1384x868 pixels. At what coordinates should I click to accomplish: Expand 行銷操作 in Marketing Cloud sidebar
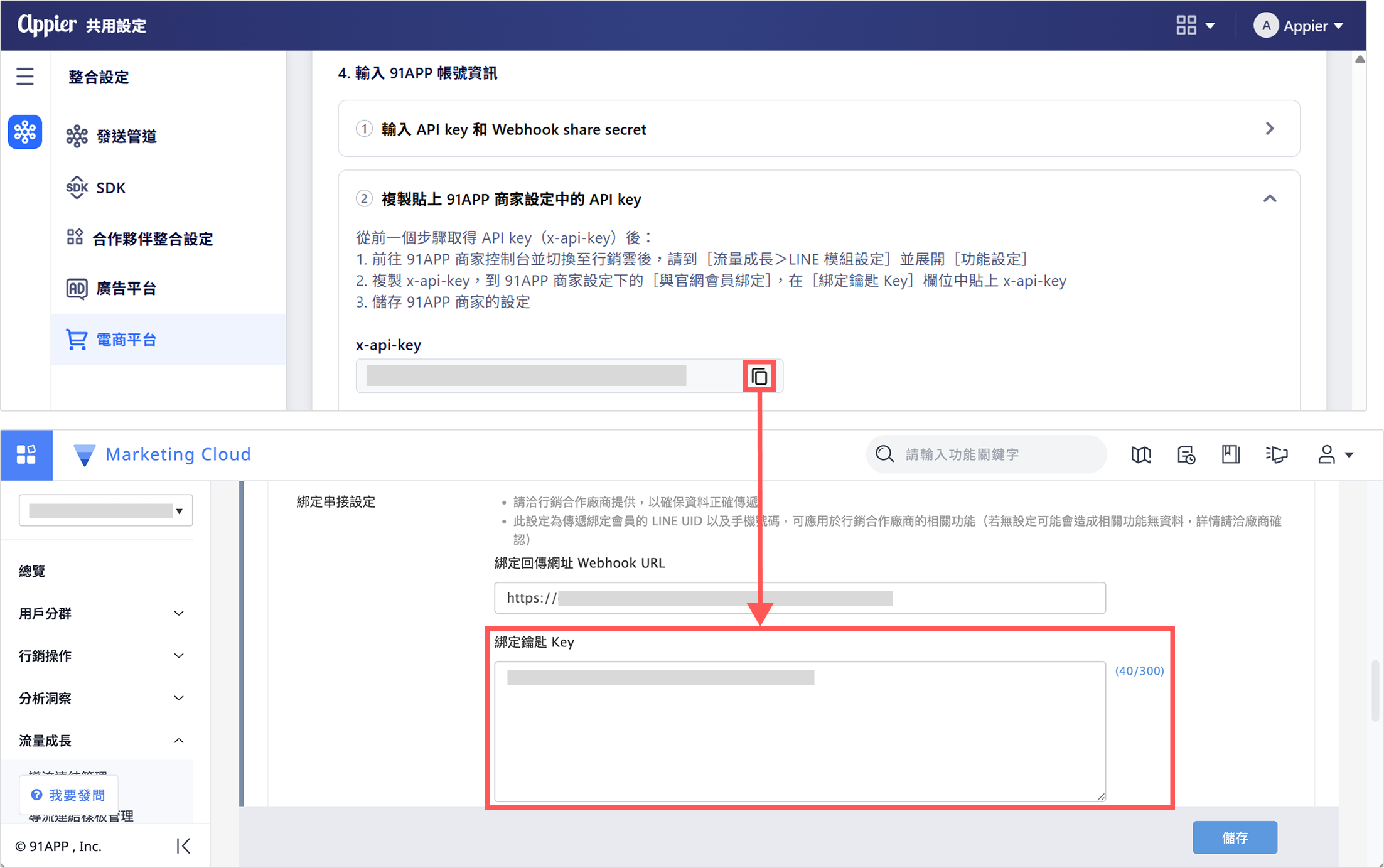tap(102, 656)
